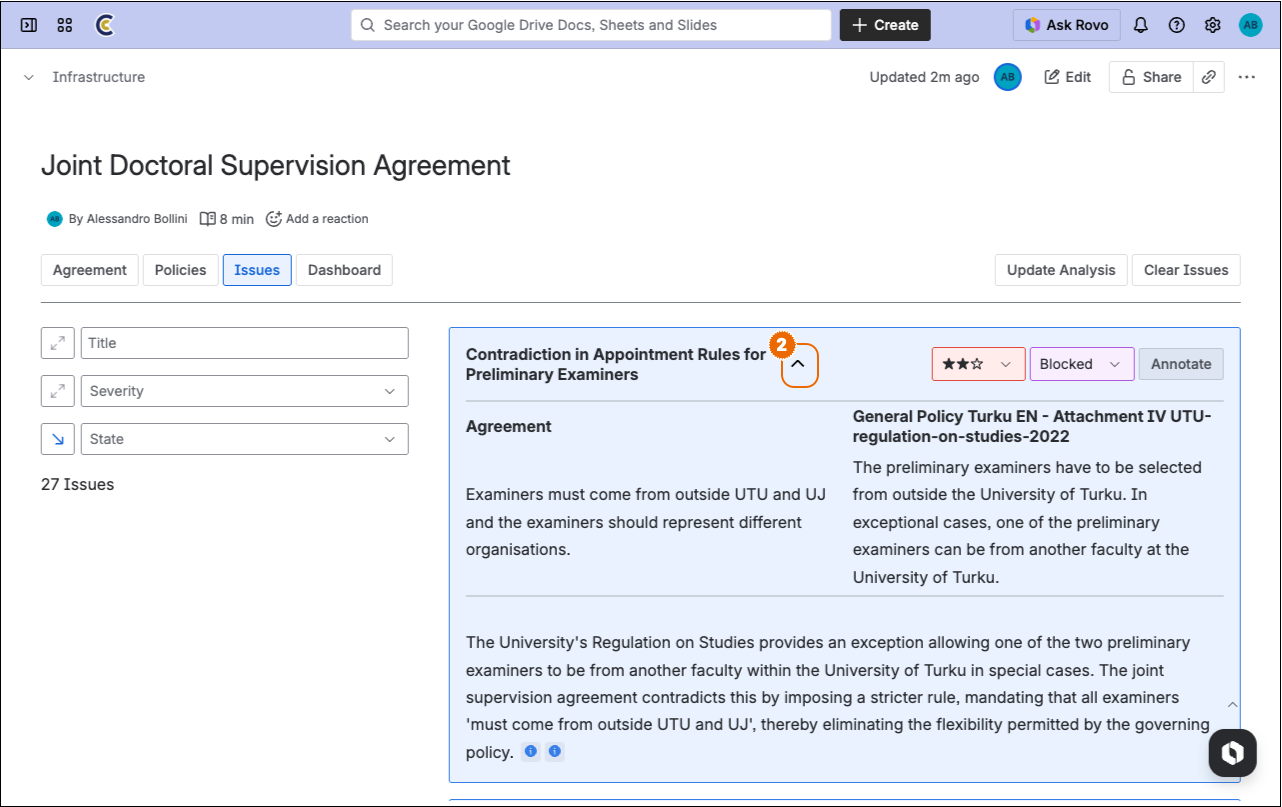The width and height of the screenshot is (1282, 807).
Task: Open the help question mark icon
Action: pyautogui.click(x=1176, y=25)
